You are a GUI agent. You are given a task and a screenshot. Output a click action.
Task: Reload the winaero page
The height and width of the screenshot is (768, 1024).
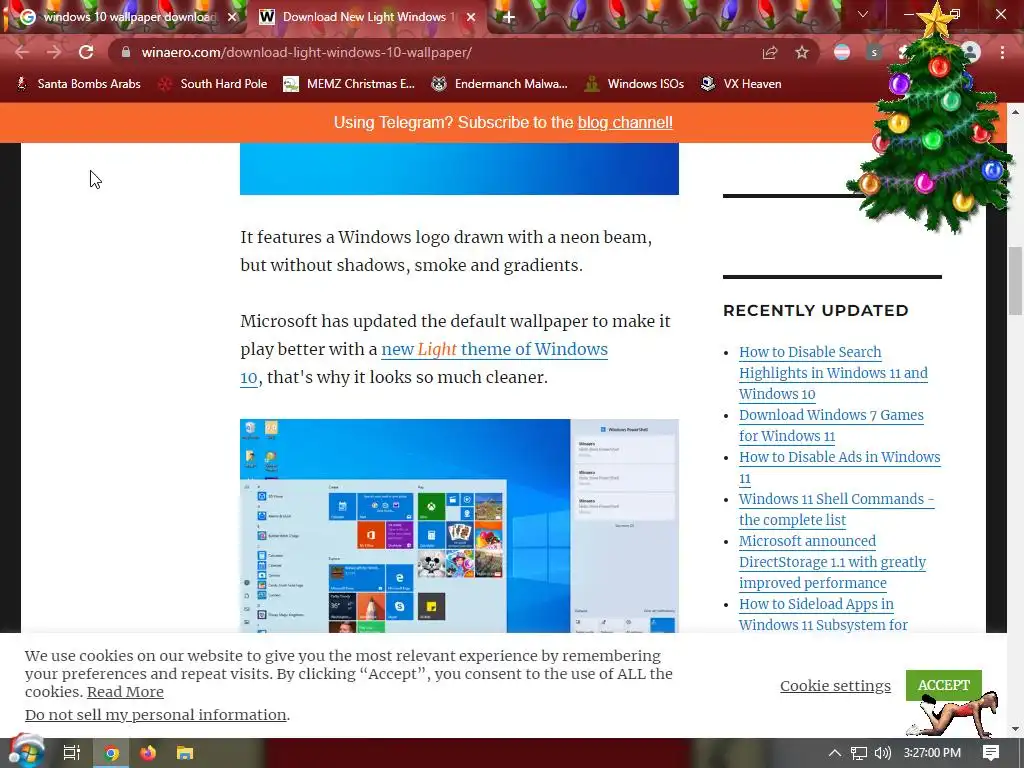86,52
